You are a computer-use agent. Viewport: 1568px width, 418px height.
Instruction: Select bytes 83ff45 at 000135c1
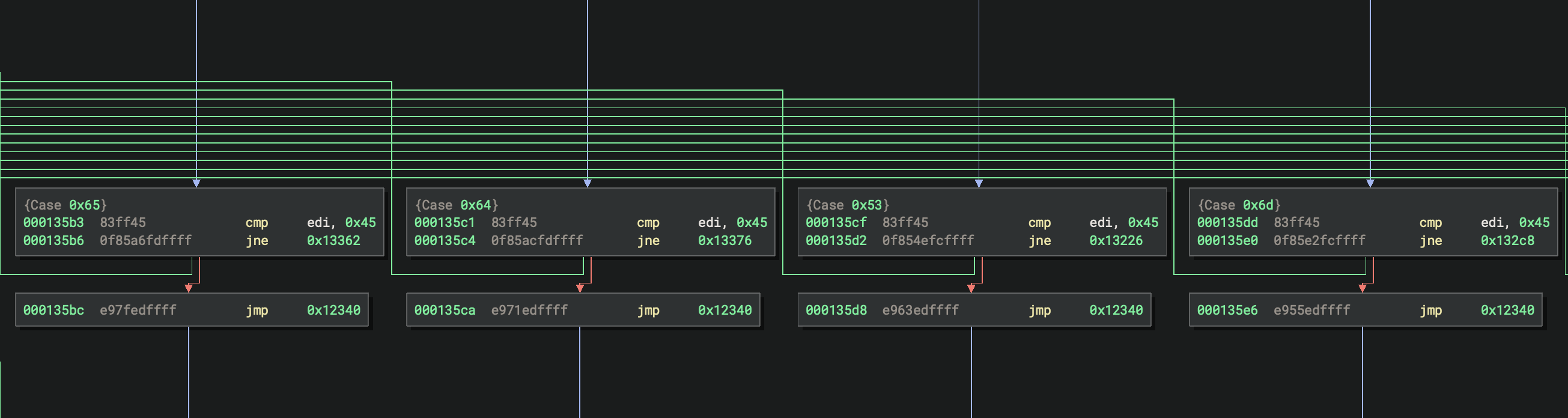tap(514, 223)
